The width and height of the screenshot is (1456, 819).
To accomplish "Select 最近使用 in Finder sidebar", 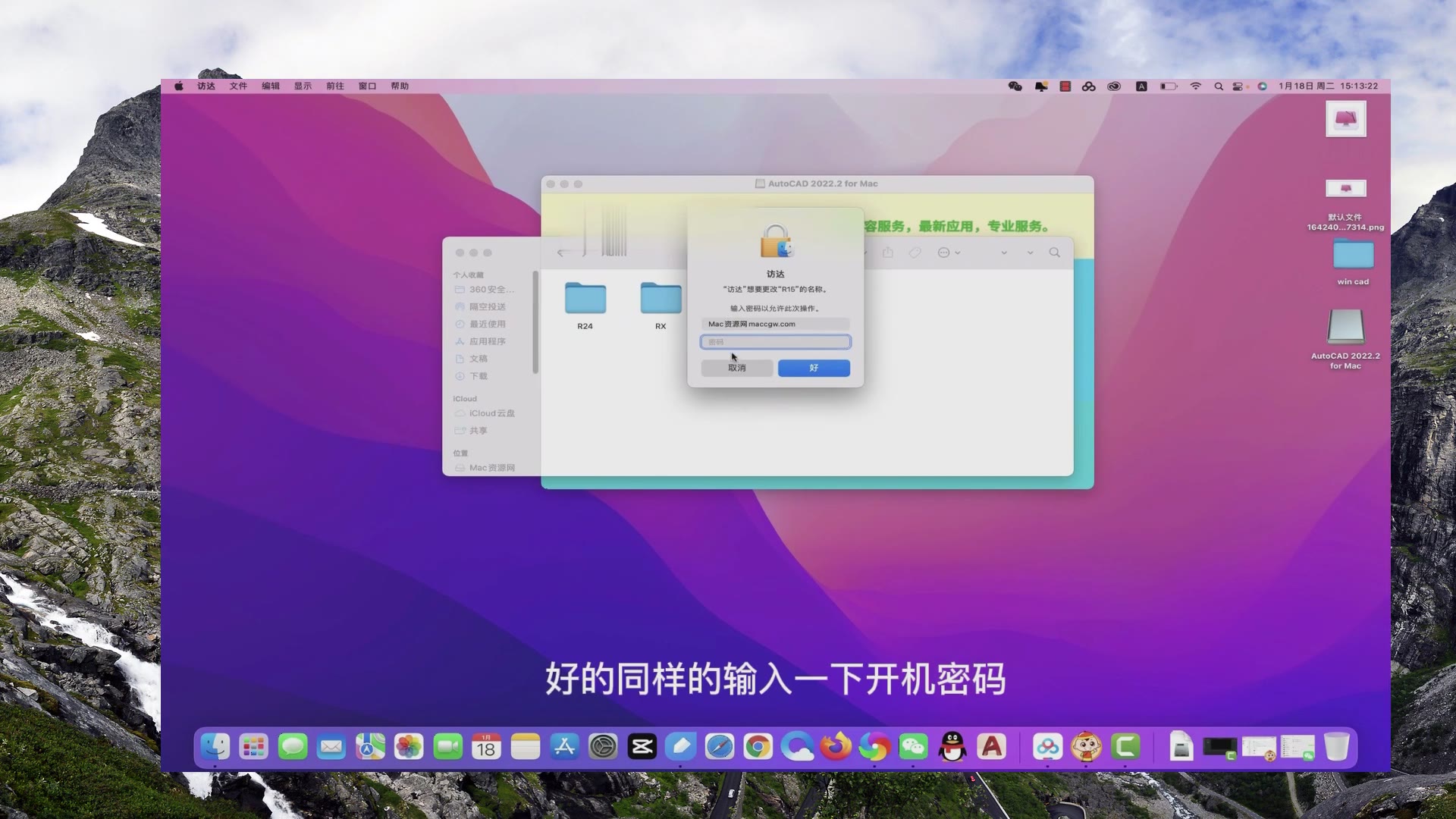I will (x=481, y=325).
